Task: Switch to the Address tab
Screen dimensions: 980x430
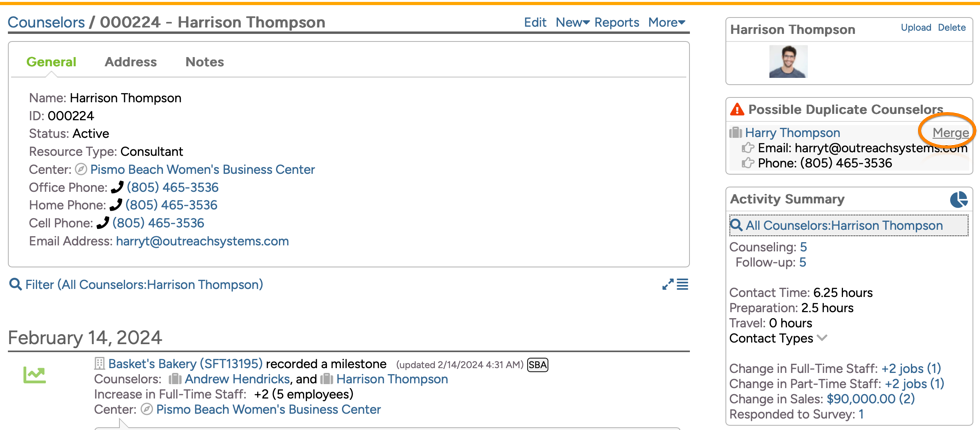Action: coord(131,62)
